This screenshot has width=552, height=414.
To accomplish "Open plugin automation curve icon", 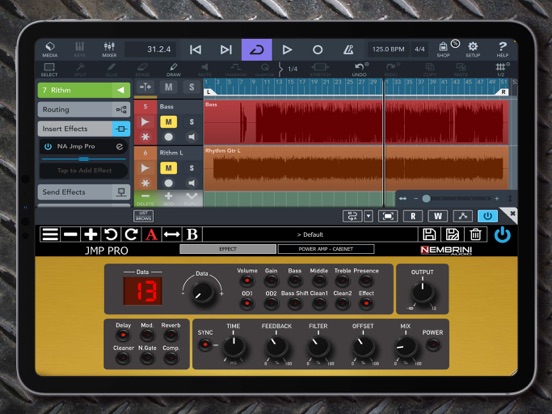I will tap(463, 216).
